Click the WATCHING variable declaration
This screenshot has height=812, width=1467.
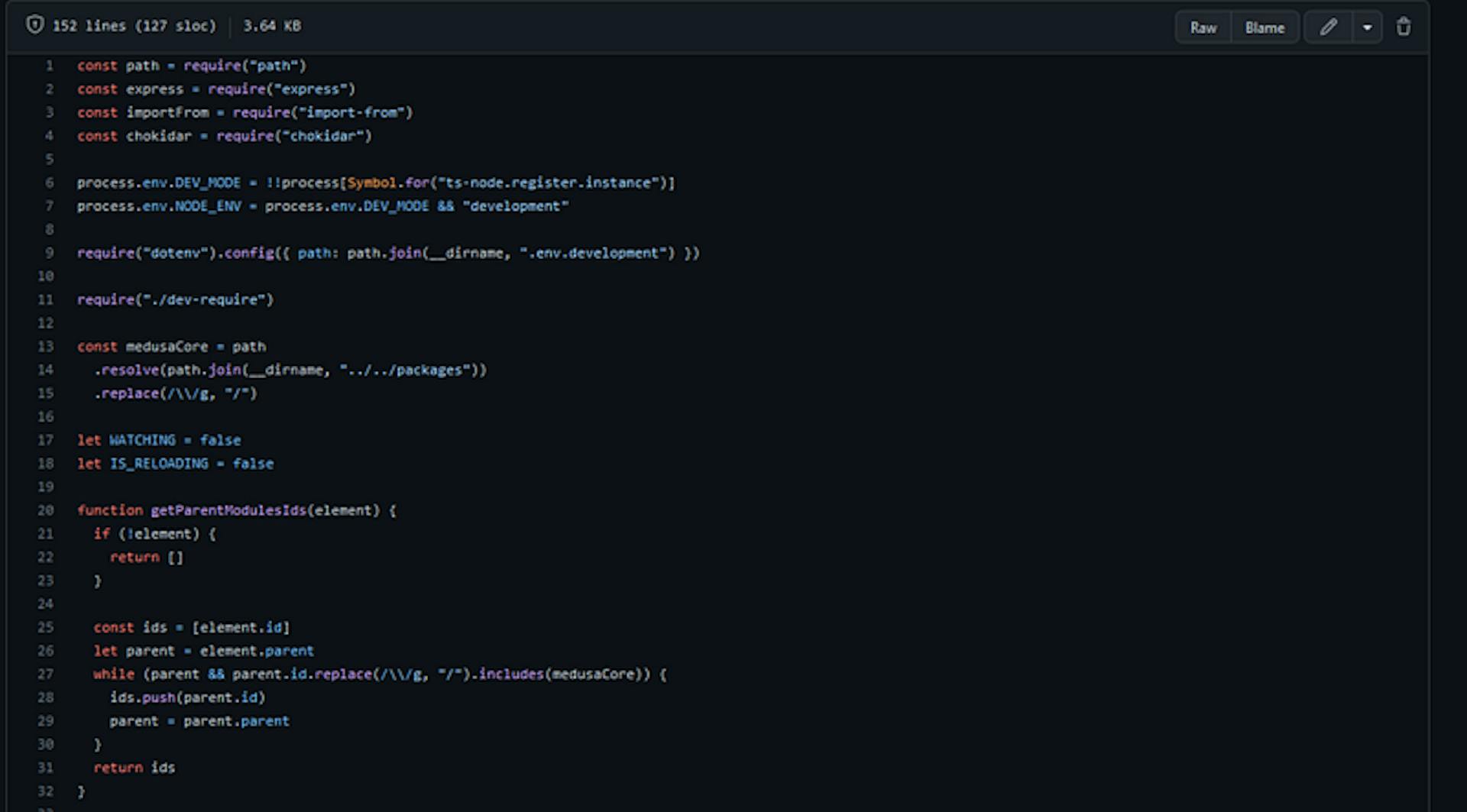pos(142,440)
